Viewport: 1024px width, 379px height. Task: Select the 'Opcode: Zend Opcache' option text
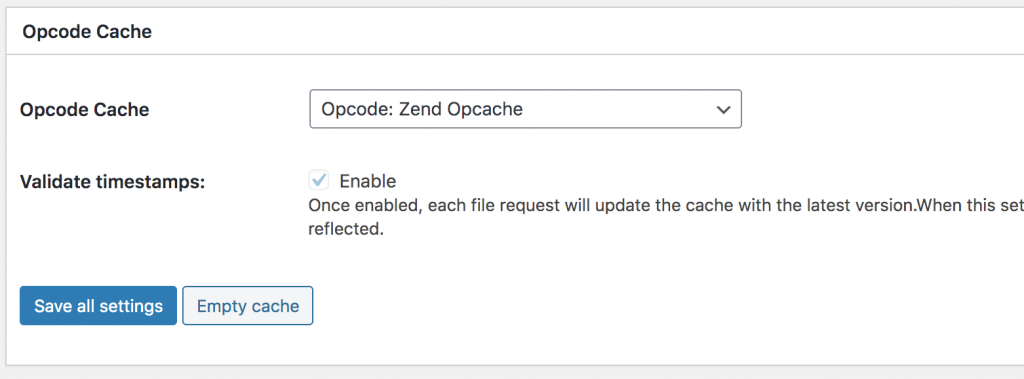pos(422,109)
